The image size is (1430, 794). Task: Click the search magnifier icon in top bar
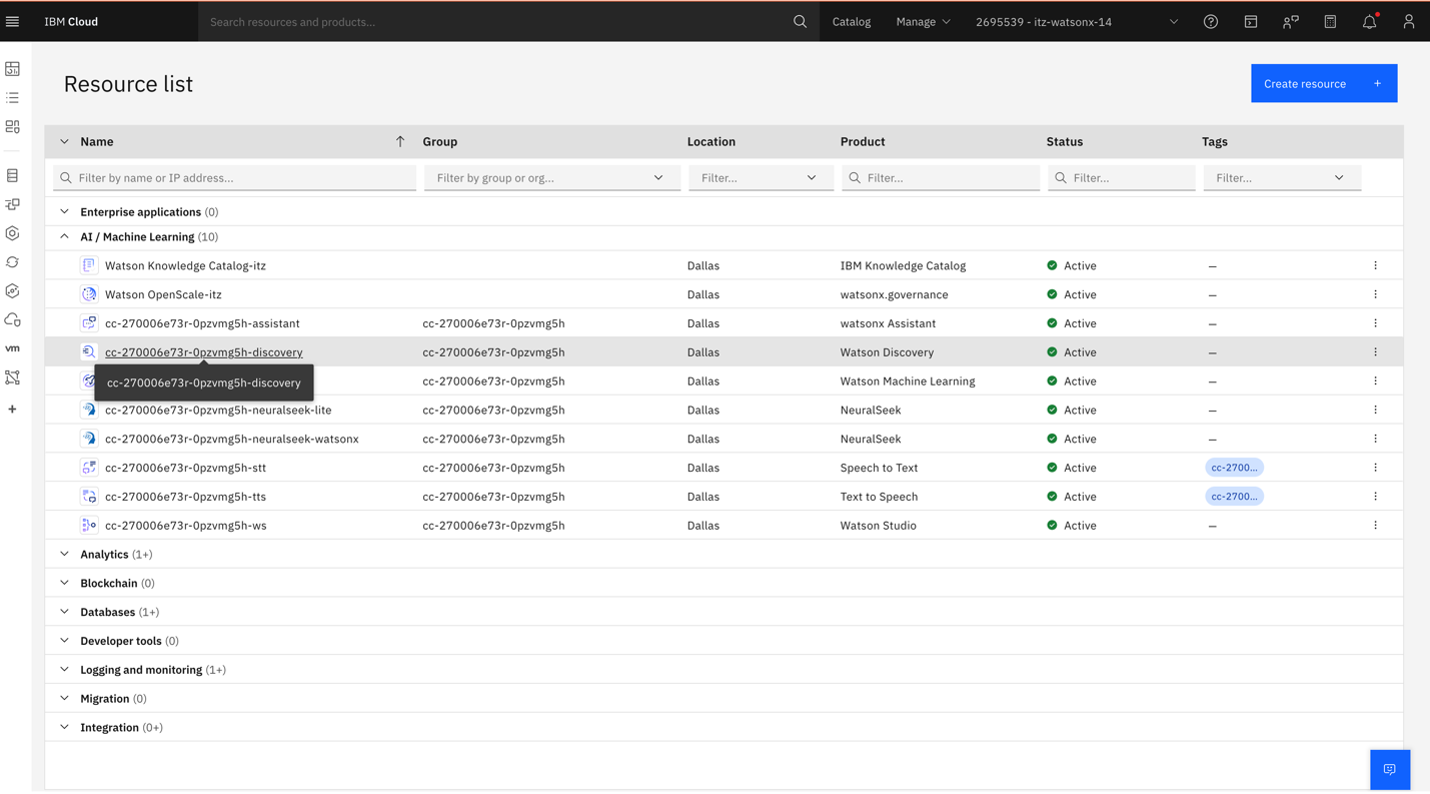799,21
